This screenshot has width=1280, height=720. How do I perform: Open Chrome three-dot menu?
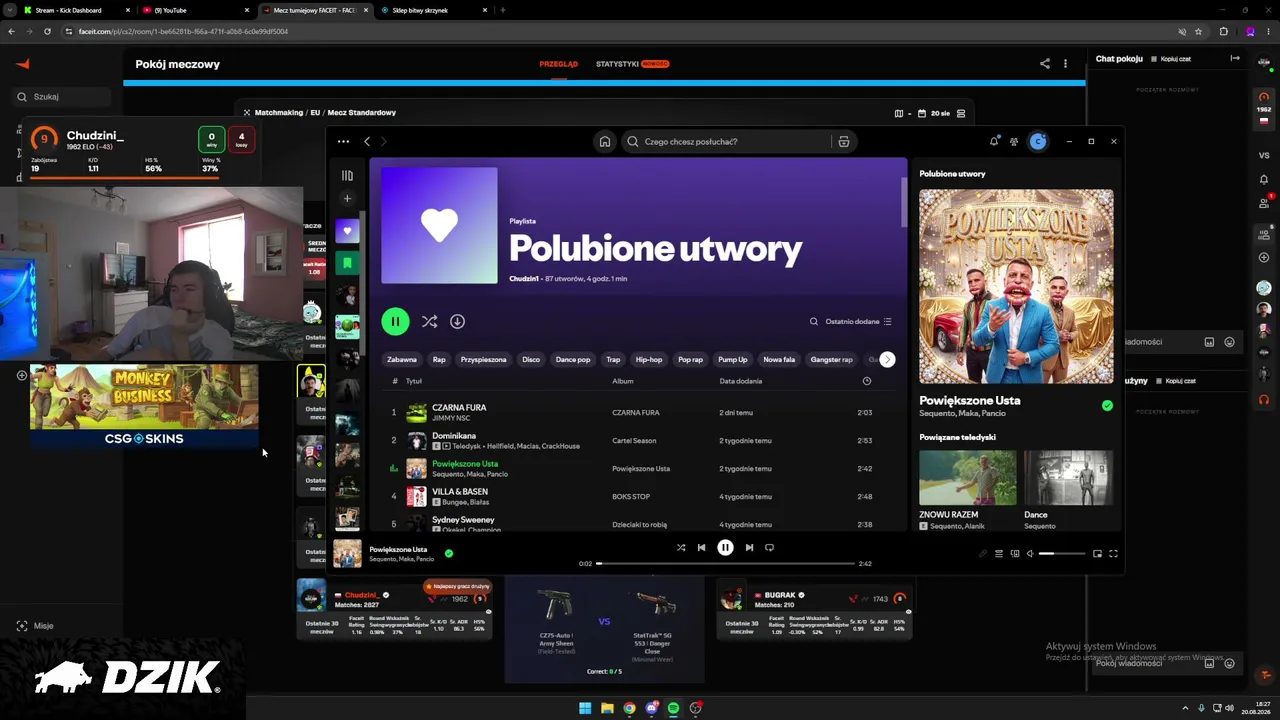(1268, 31)
